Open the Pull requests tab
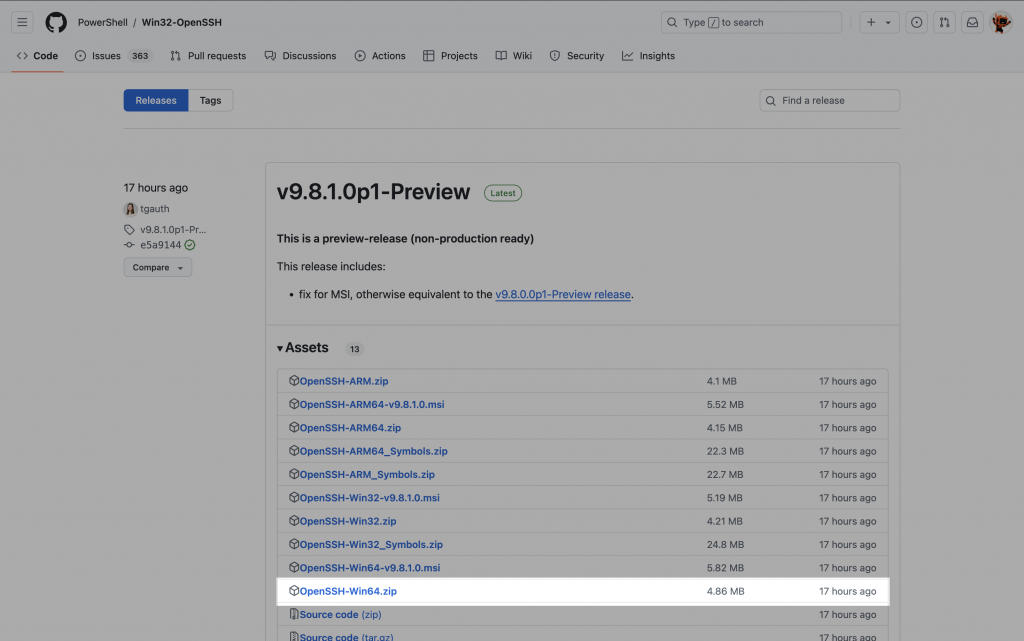Screen dimensions: 1024x641 (208, 56)
